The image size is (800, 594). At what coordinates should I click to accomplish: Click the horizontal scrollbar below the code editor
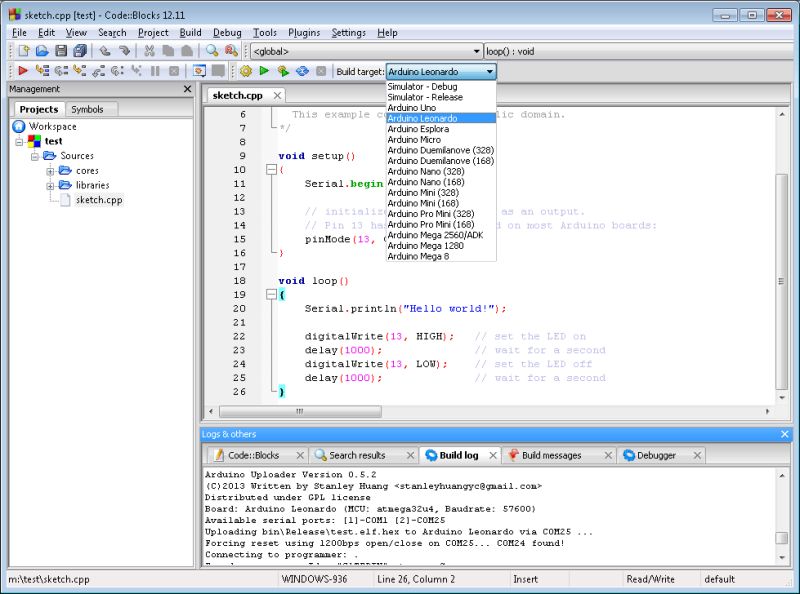pyautogui.click(x=300, y=411)
